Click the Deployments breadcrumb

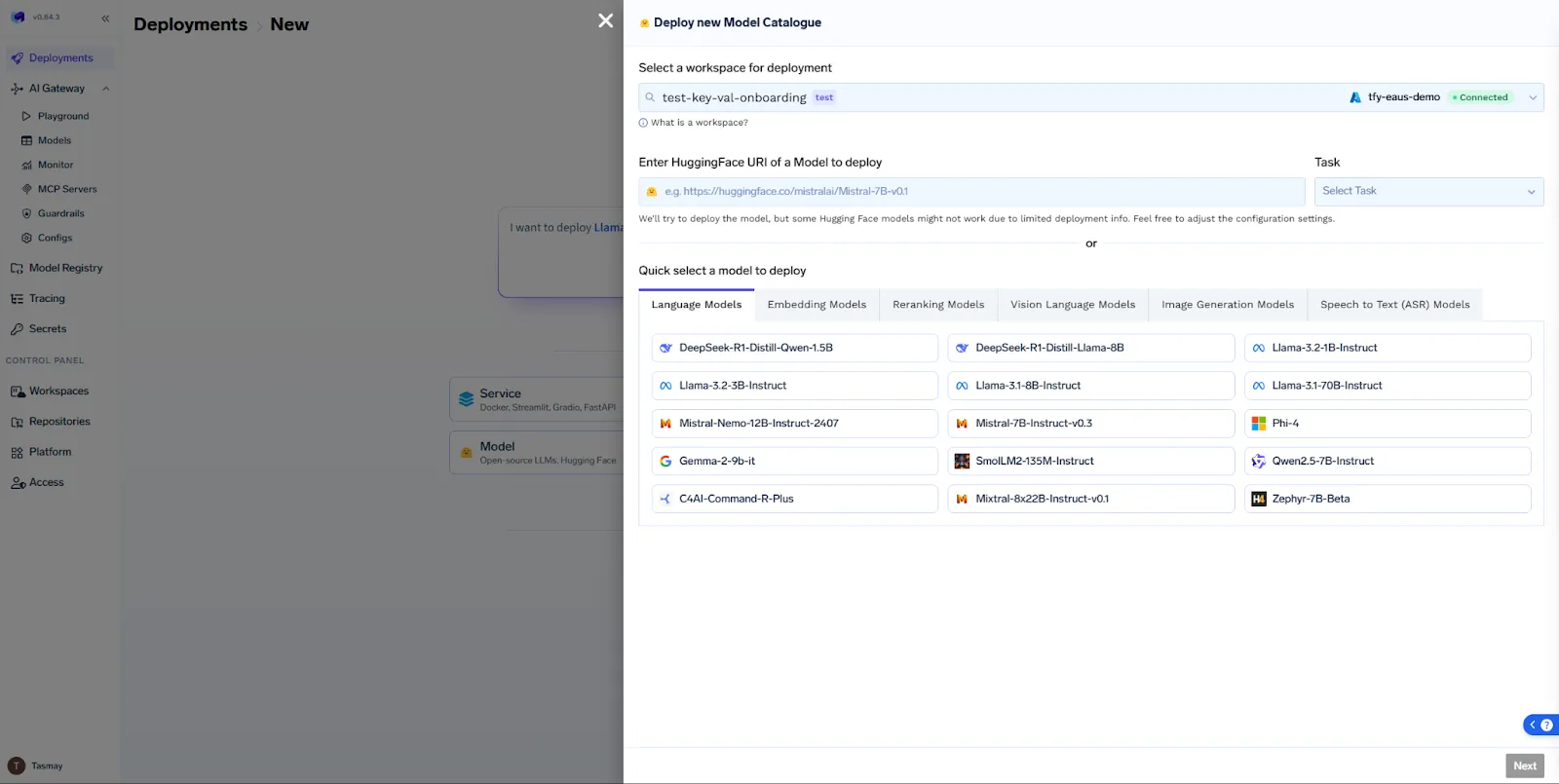[x=190, y=24]
